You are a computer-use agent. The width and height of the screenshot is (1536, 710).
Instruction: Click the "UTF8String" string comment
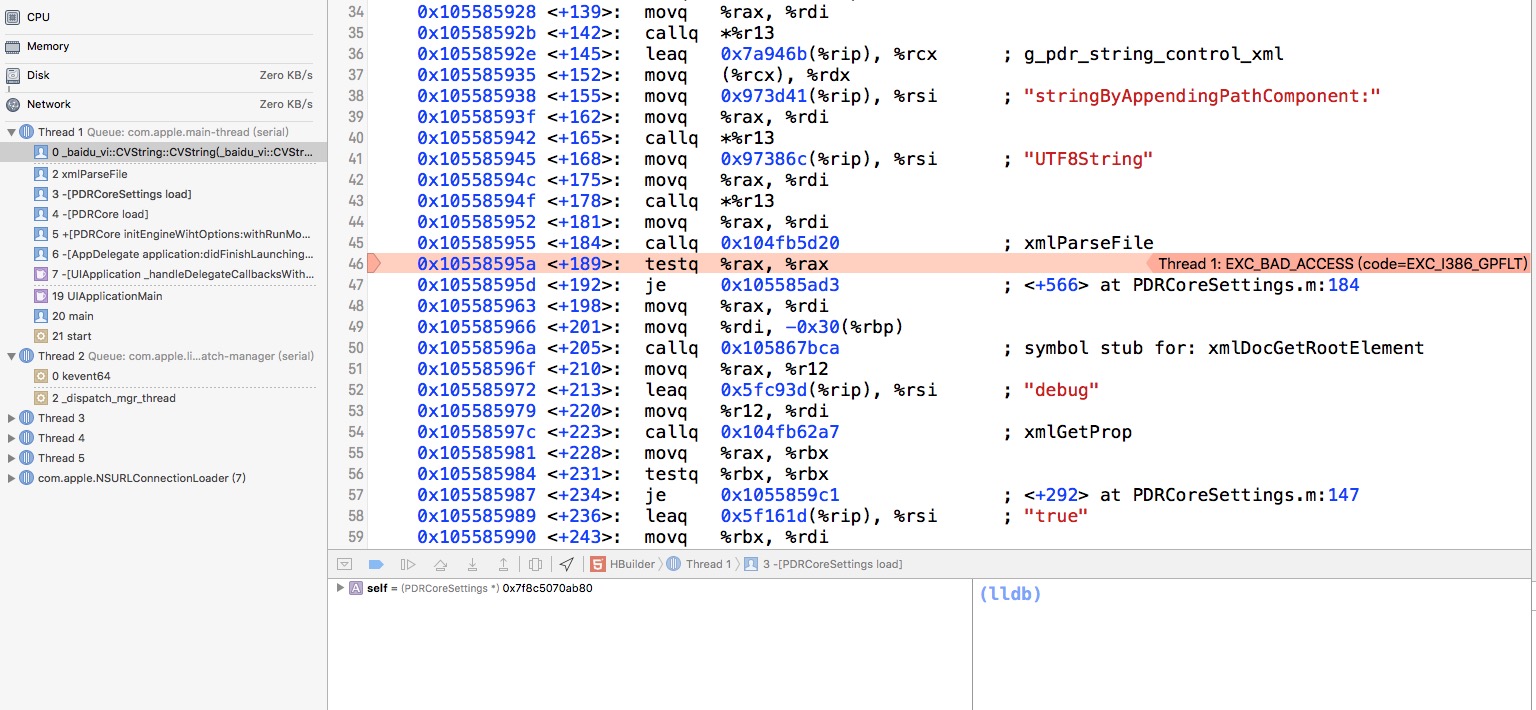pos(1089,159)
